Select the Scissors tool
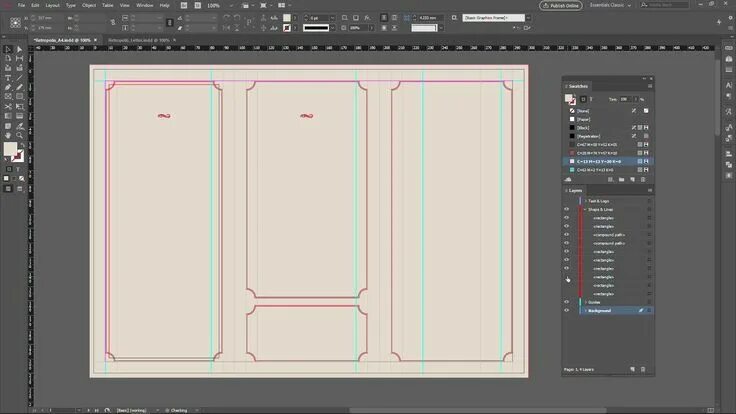The width and height of the screenshot is (736, 414). pos(8,107)
